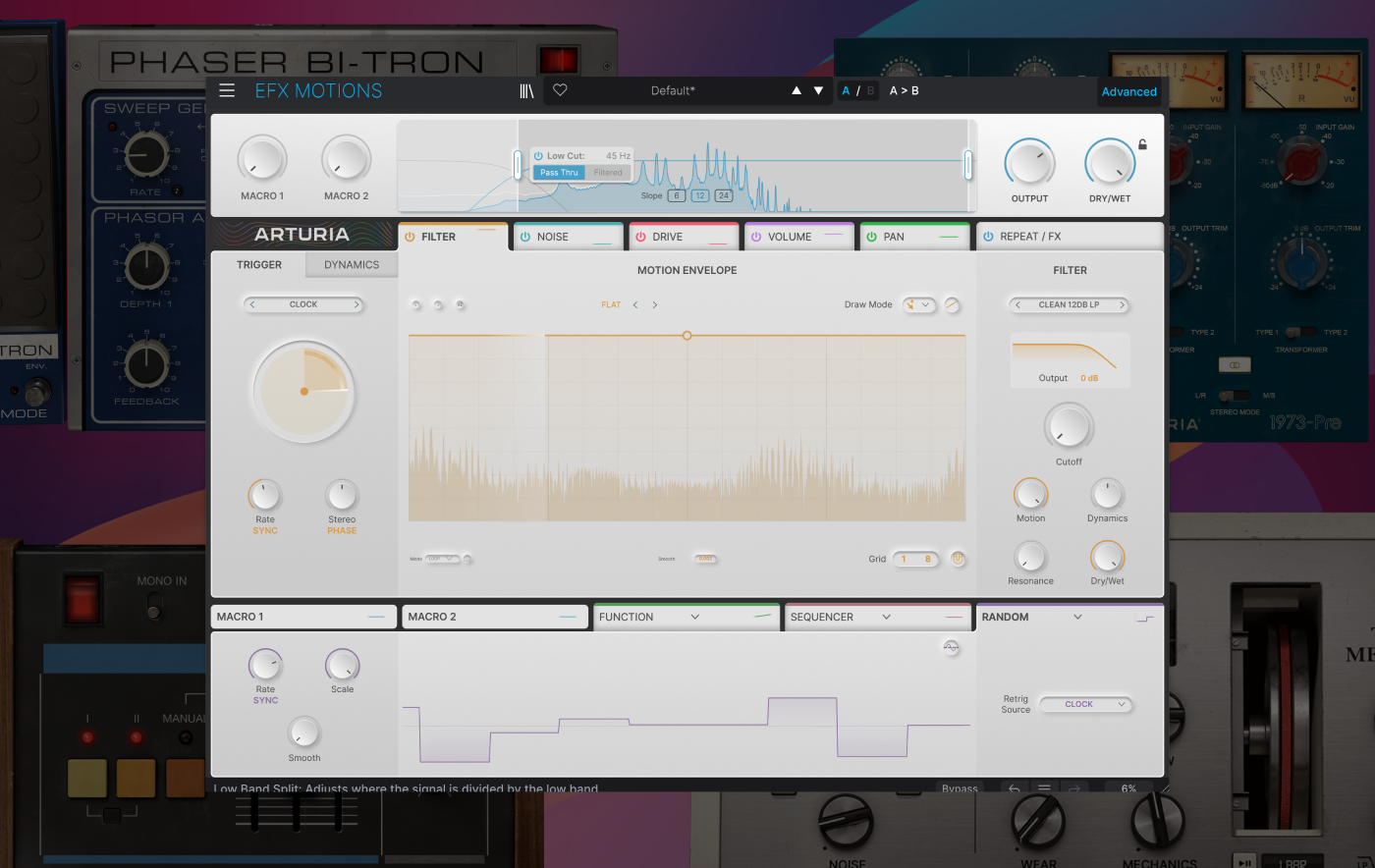The width and height of the screenshot is (1375, 868).
Task: Set slope to 24 dB
Action: pyautogui.click(x=723, y=195)
